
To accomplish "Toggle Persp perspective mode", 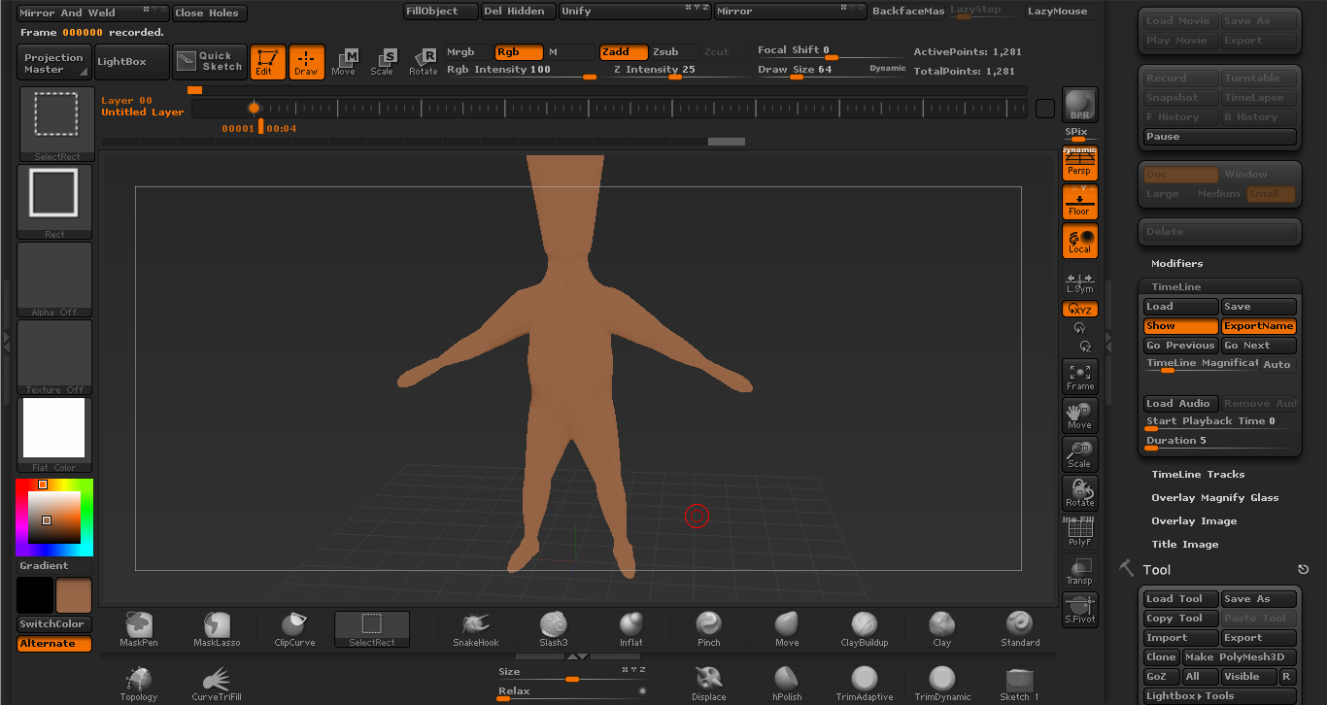I will [x=1079, y=164].
